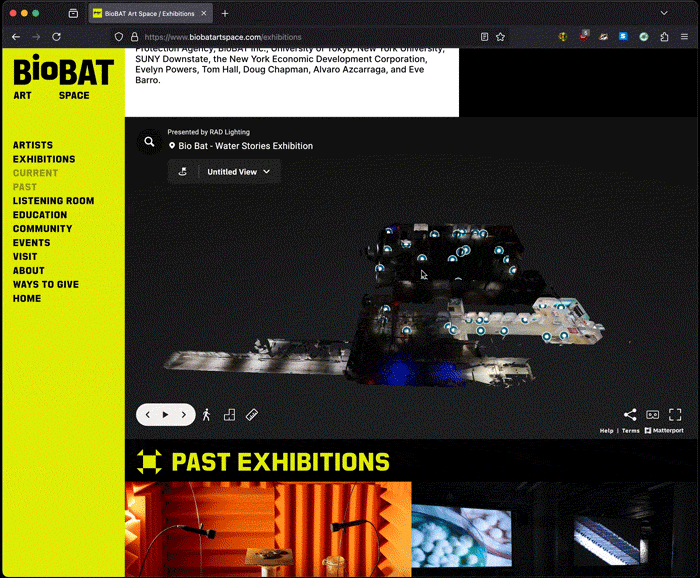Open the floor plan selector icon
Image resolution: width=700 pixels, height=578 pixels.
tap(229, 414)
